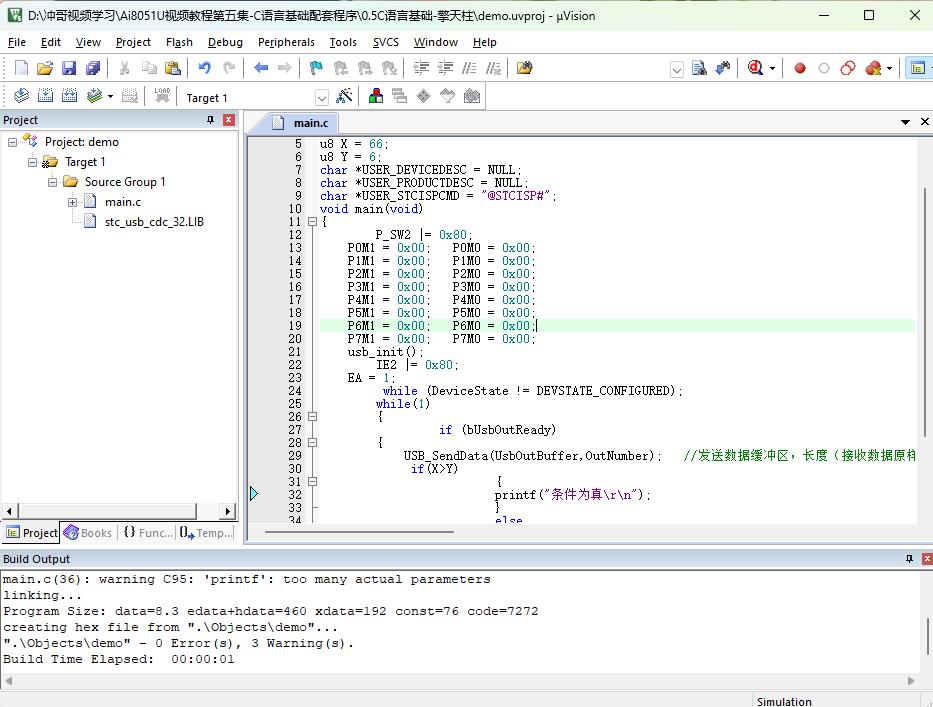933x707 pixels.
Task: Navigate backwards with the blue left arrow
Action: [x=261, y=68]
